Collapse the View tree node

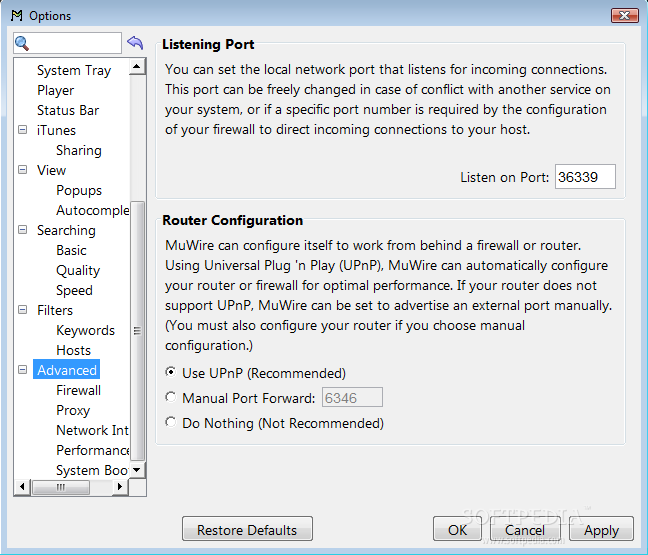pos(23,170)
